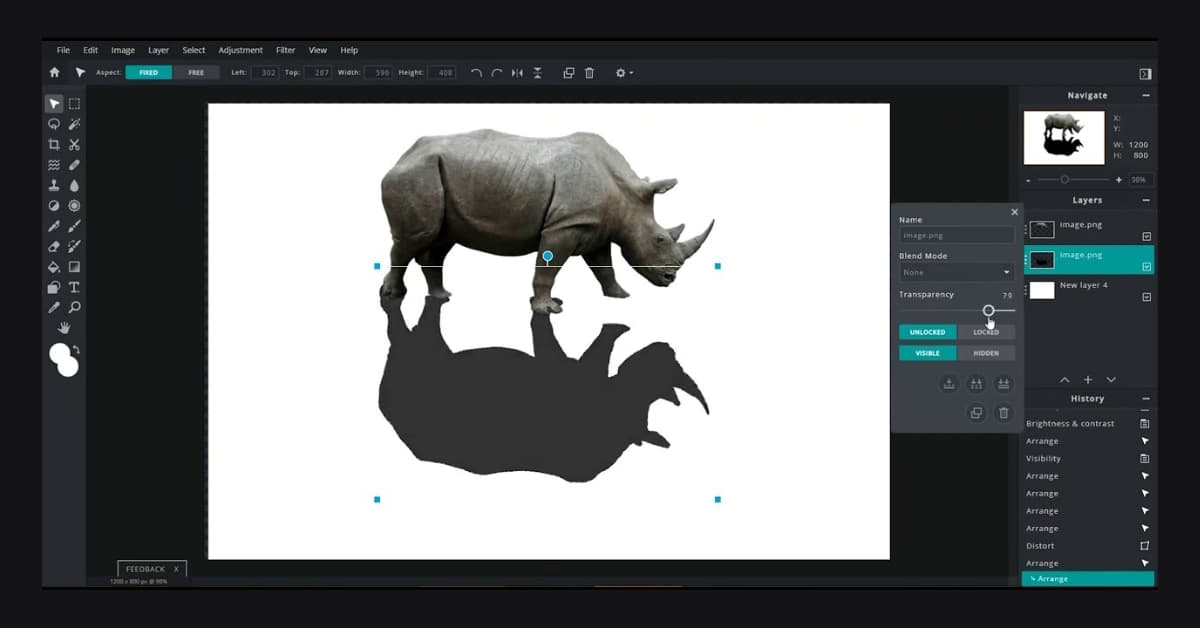Go to Home via the house icon

click(x=54, y=73)
